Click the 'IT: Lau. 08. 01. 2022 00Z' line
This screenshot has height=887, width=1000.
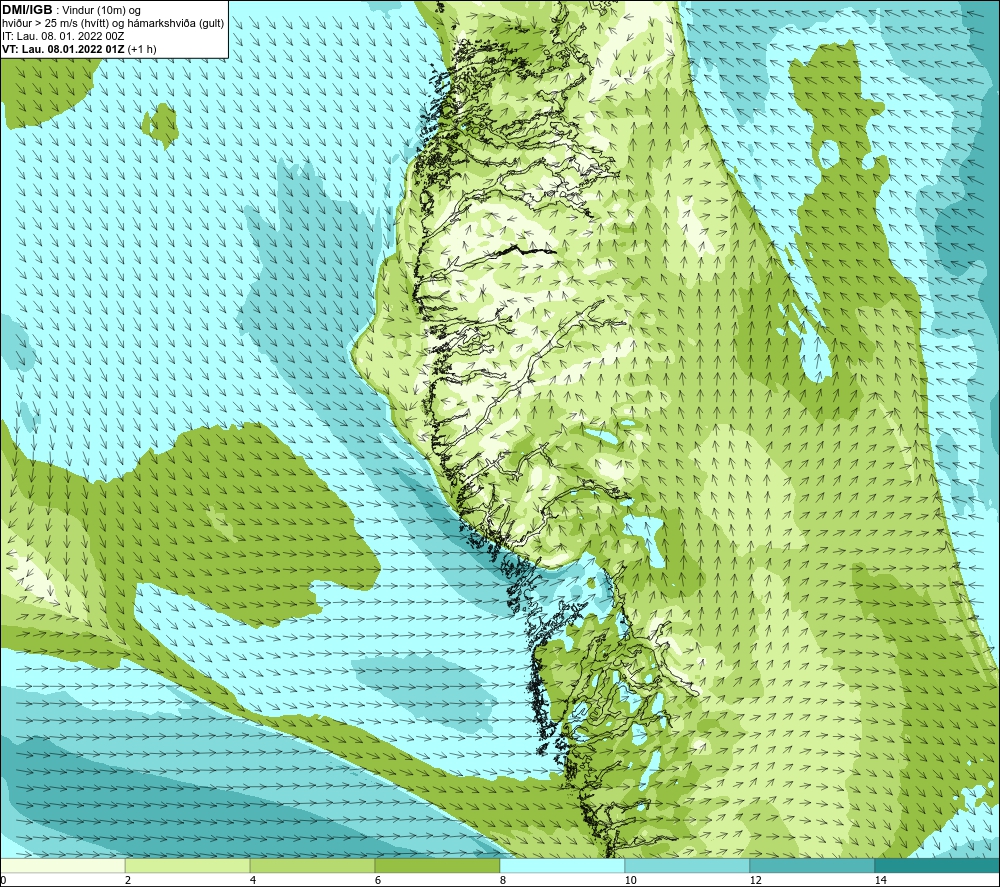click(62, 36)
